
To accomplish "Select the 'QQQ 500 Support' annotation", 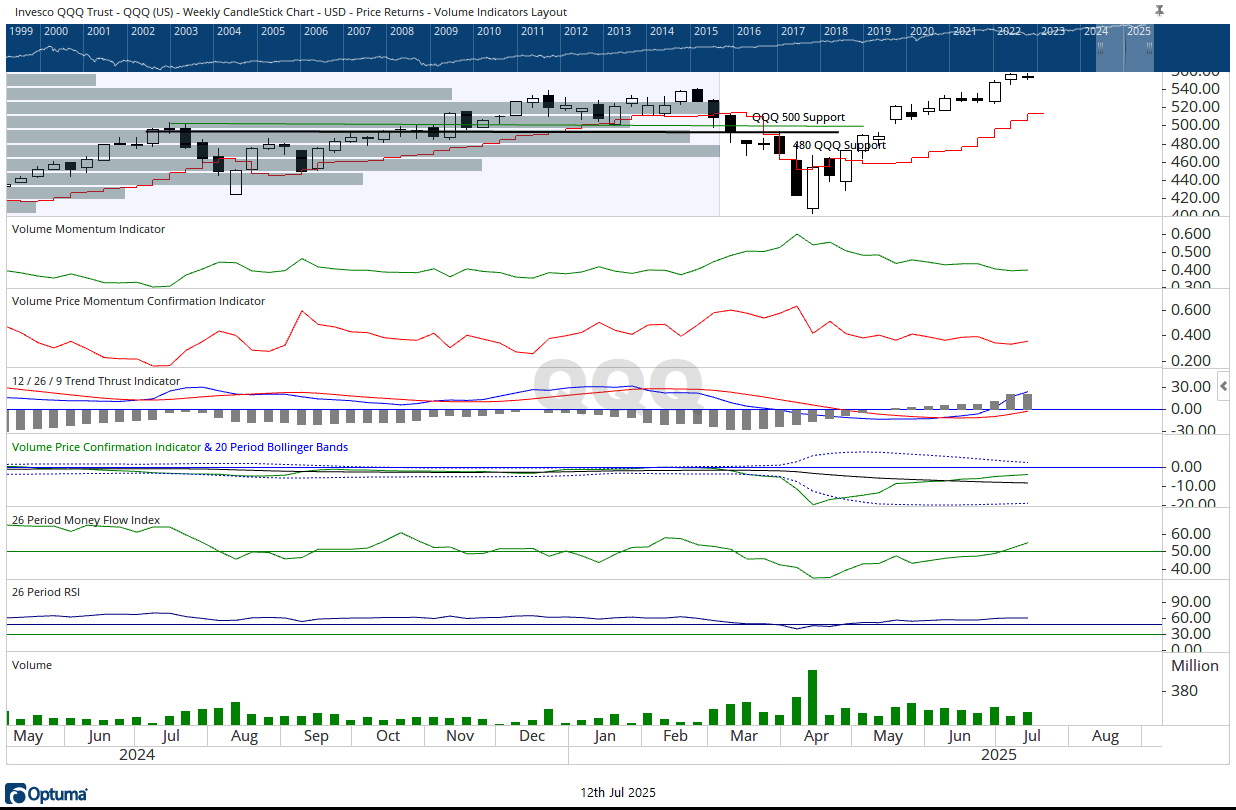I will (798, 118).
